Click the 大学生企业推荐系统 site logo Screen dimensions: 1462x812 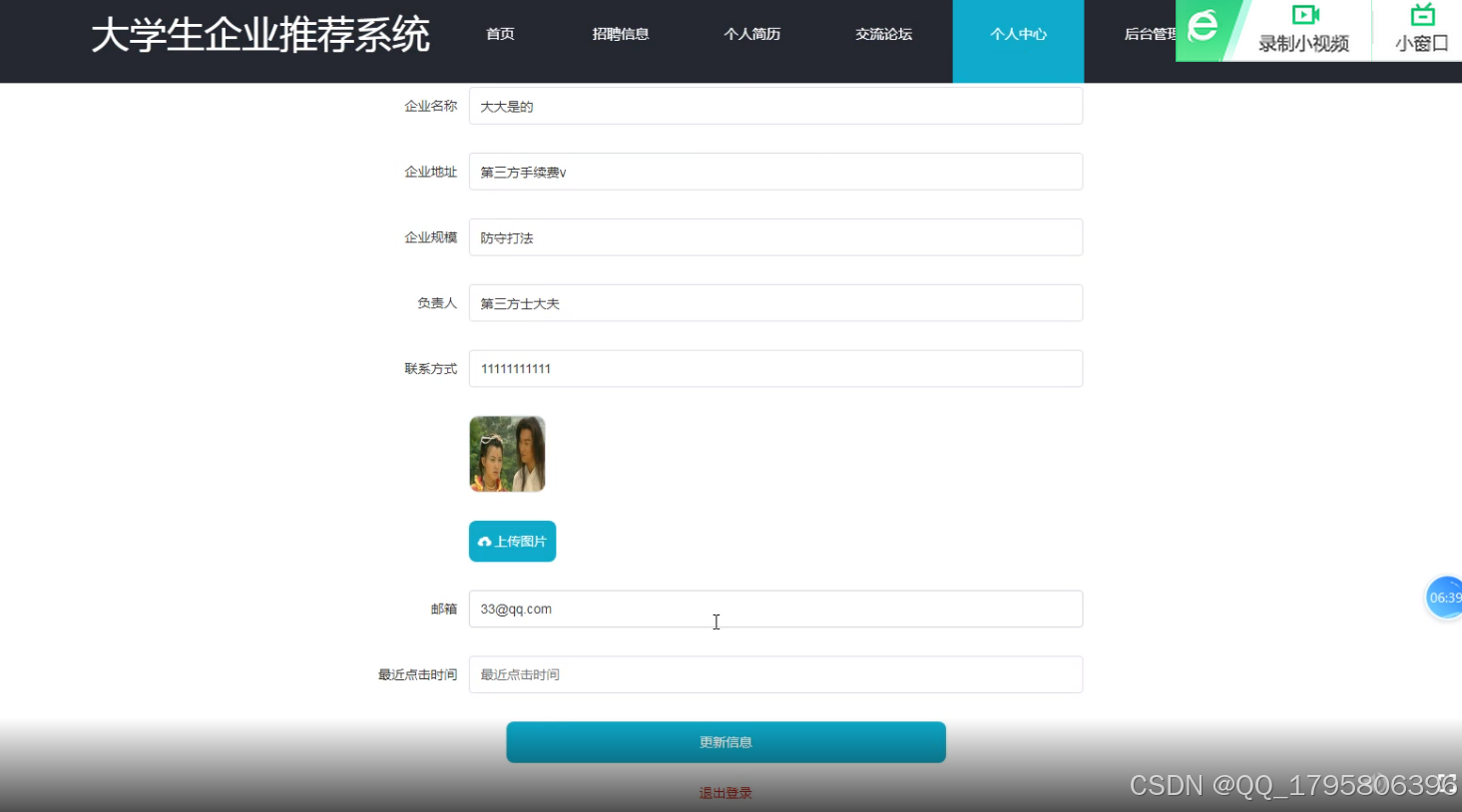click(x=260, y=33)
